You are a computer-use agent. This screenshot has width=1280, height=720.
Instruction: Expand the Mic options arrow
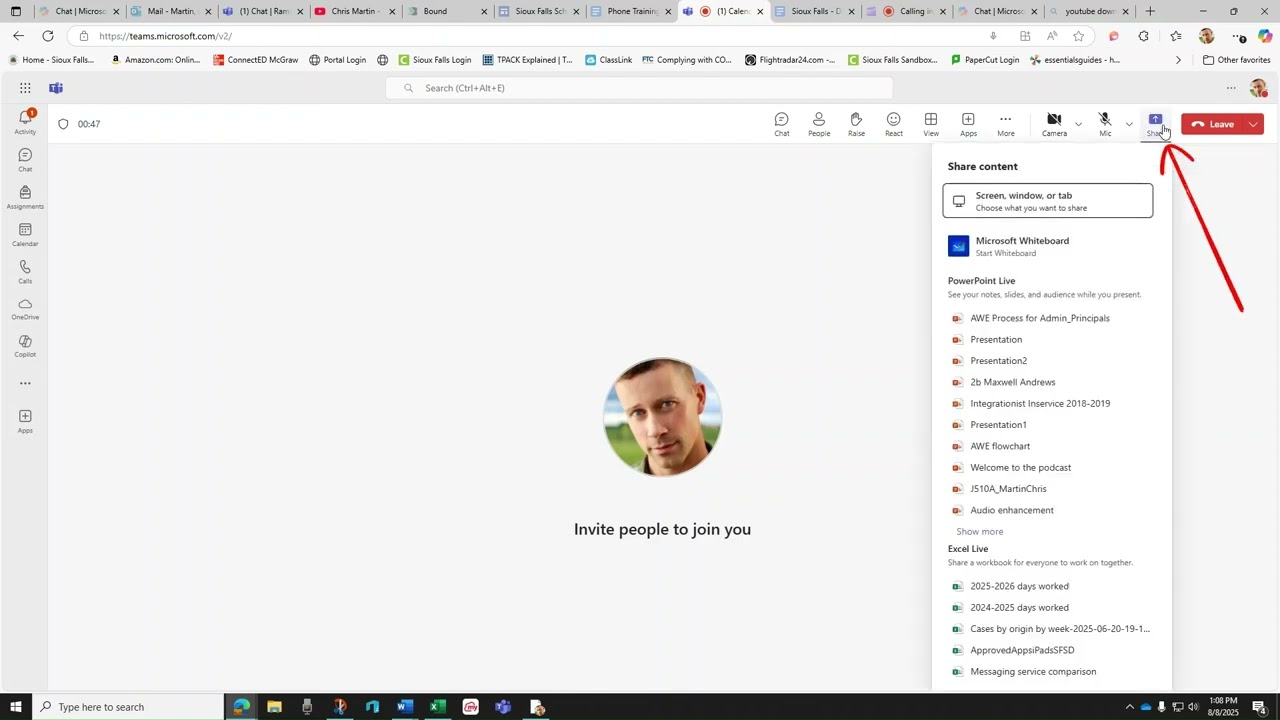coord(1129,124)
